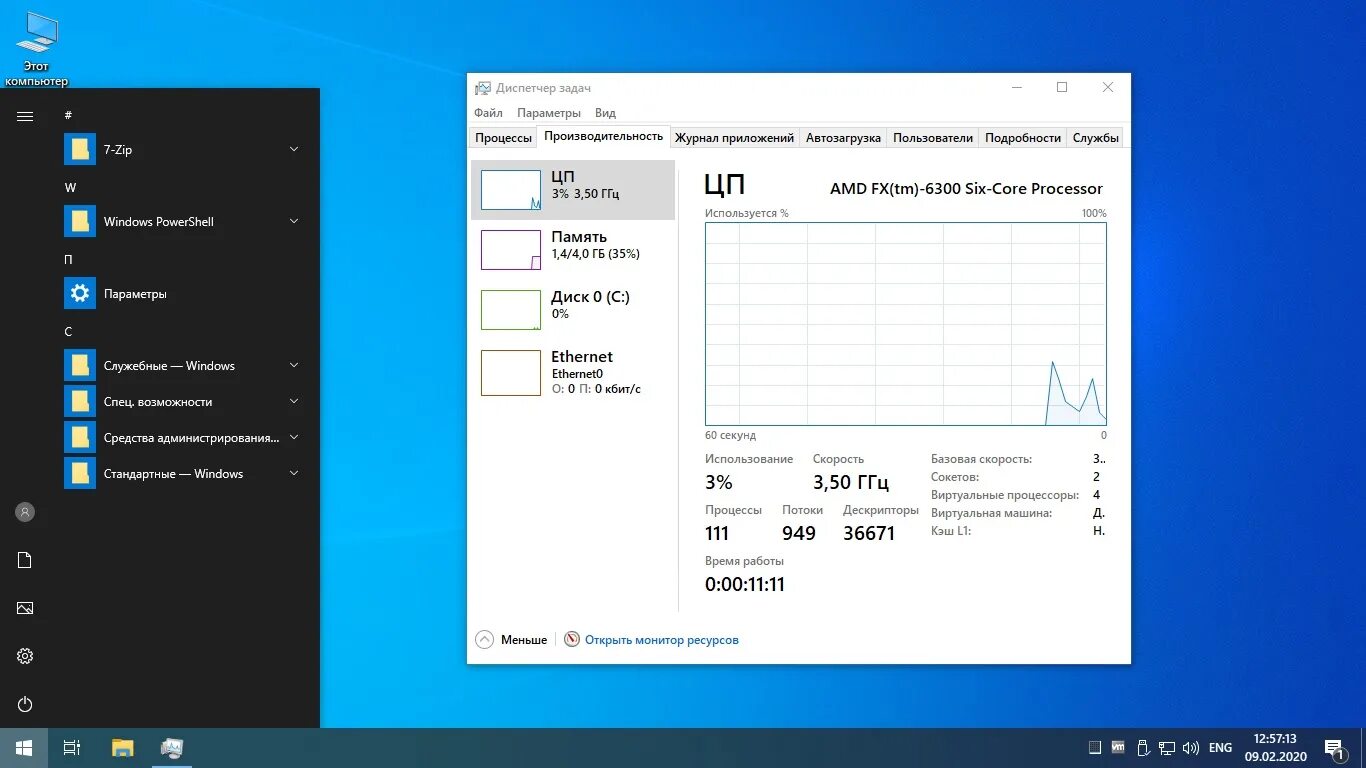Click the grid tray icon beside VMware
1366x768 pixels.
point(1095,747)
